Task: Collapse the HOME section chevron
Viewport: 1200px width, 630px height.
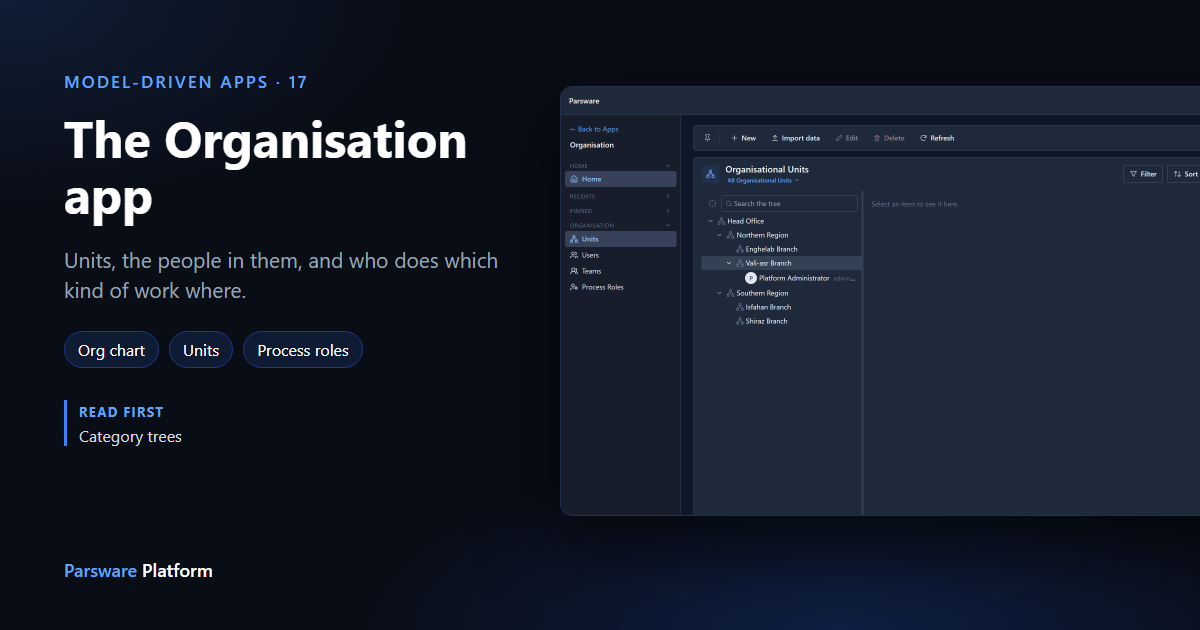Action: pos(668,166)
